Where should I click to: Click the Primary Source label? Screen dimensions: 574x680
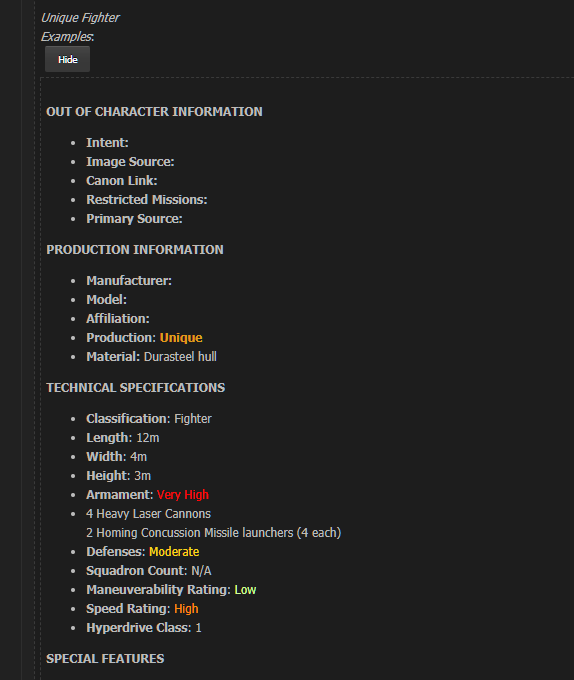point(134,219)
